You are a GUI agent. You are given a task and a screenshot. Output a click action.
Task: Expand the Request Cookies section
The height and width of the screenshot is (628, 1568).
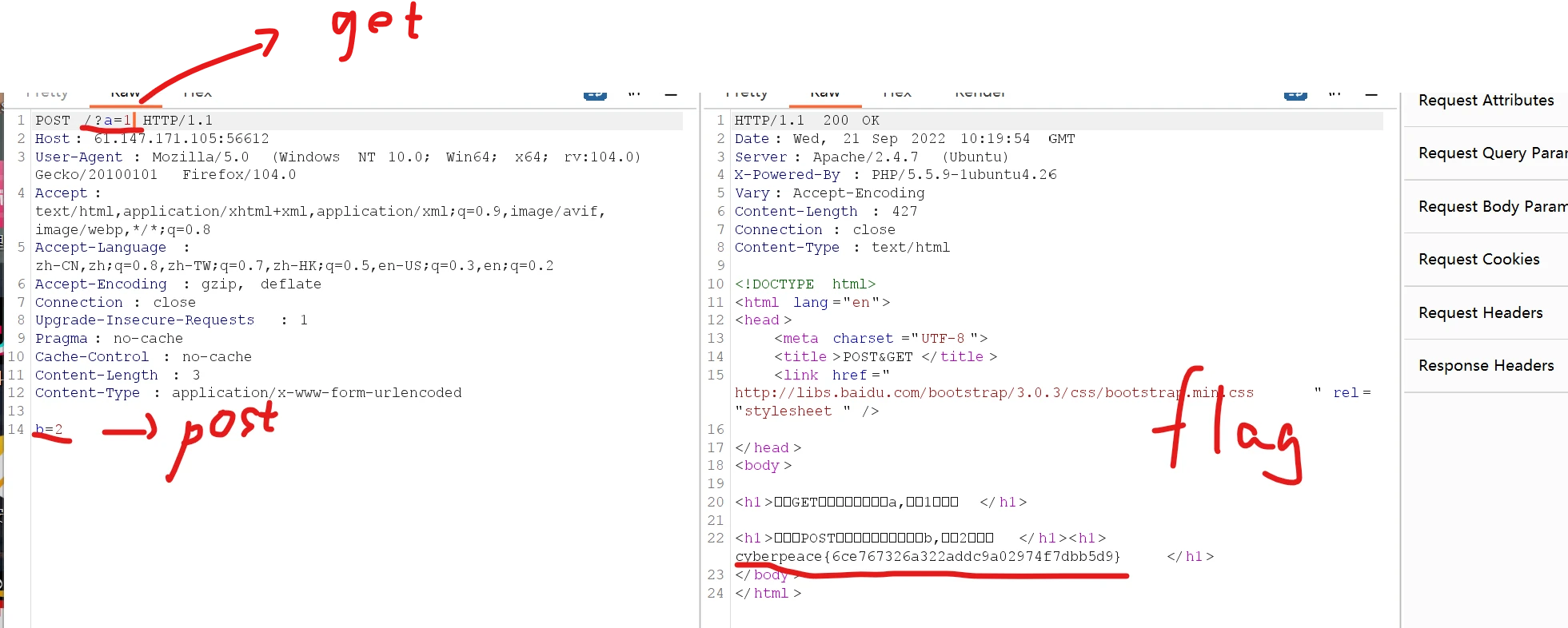(1478, 260)
